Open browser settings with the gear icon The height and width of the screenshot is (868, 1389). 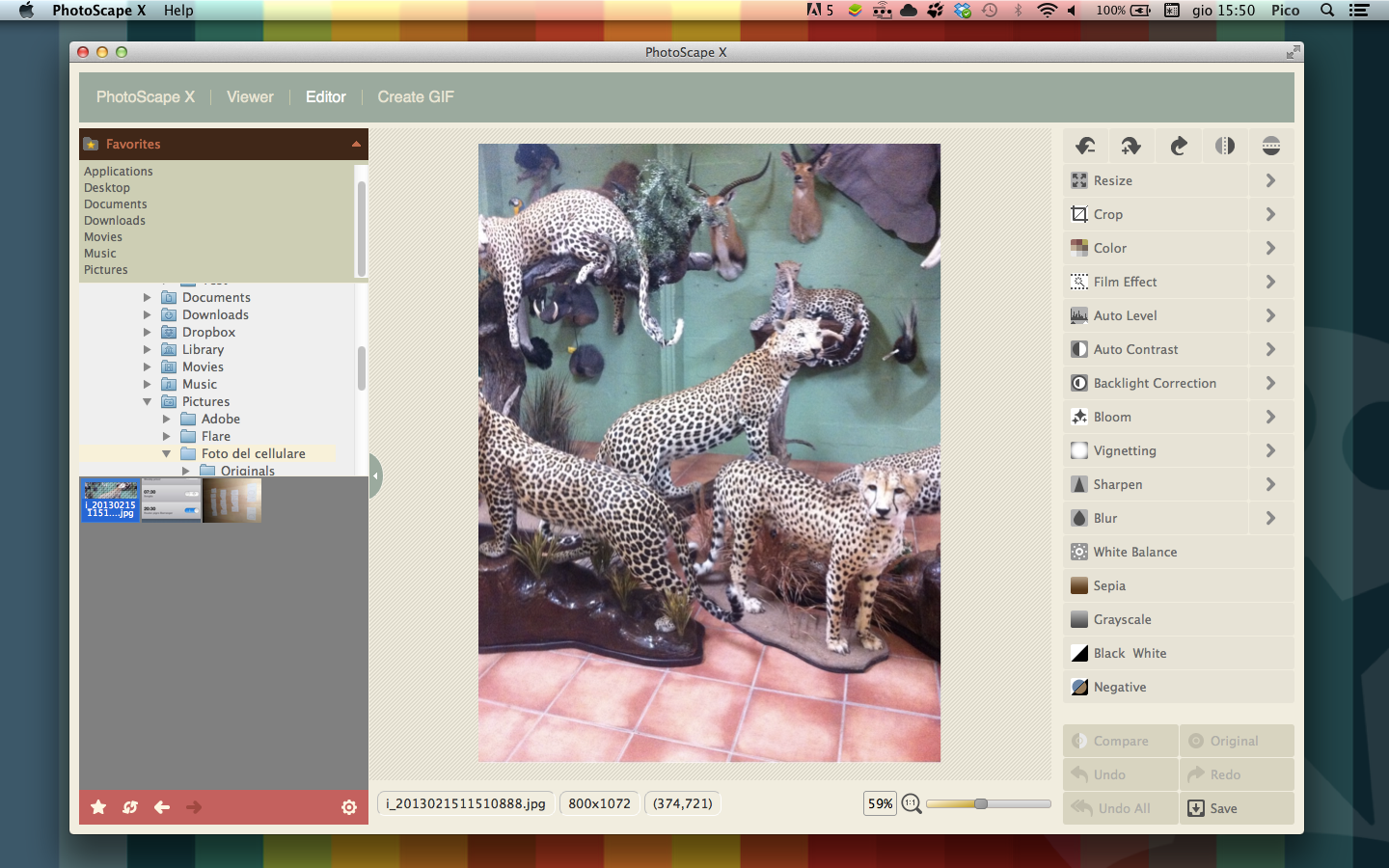[349, 807]
